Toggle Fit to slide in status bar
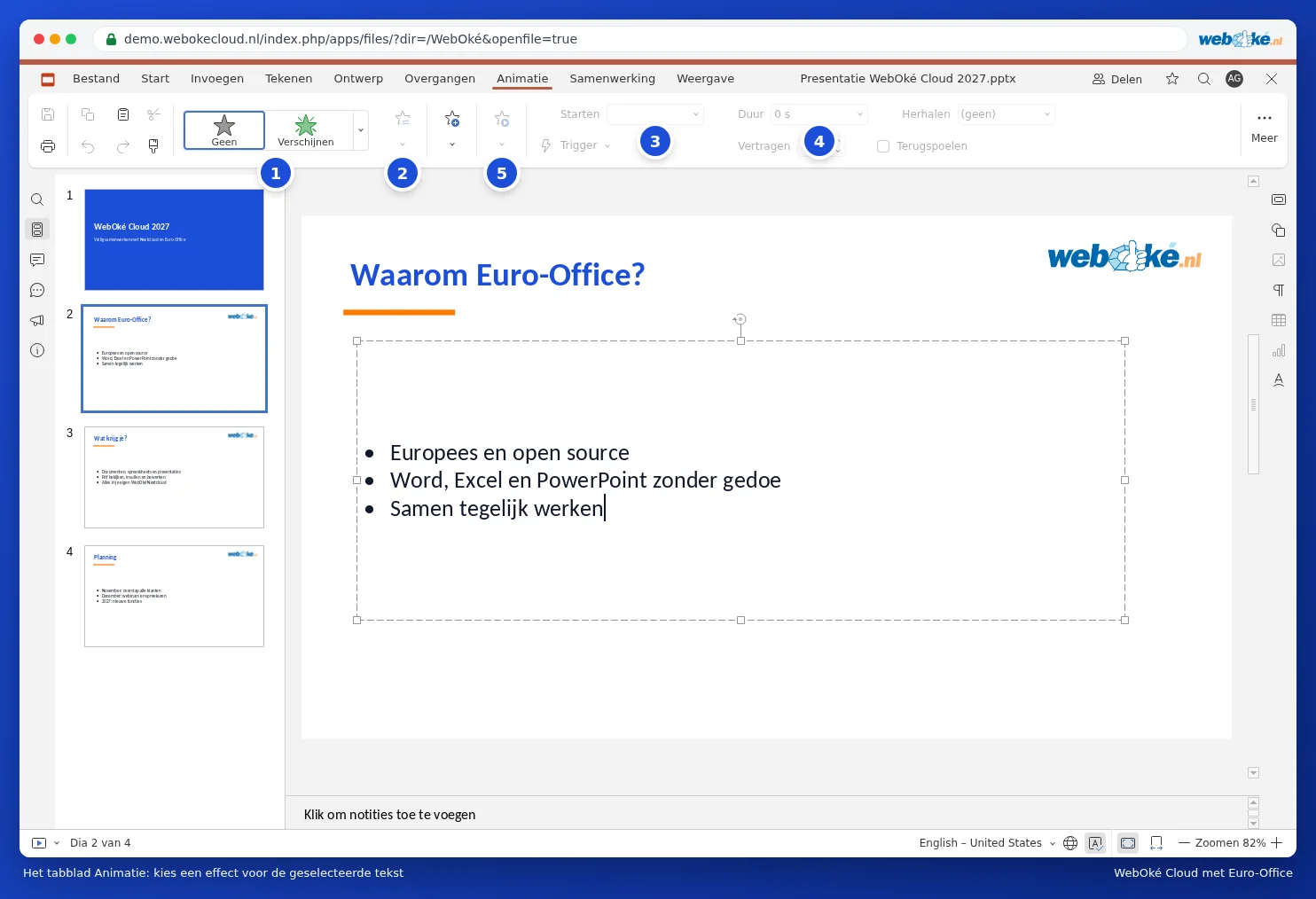1316x899 pixels. pyautogui.click(x=1128, y=843)
